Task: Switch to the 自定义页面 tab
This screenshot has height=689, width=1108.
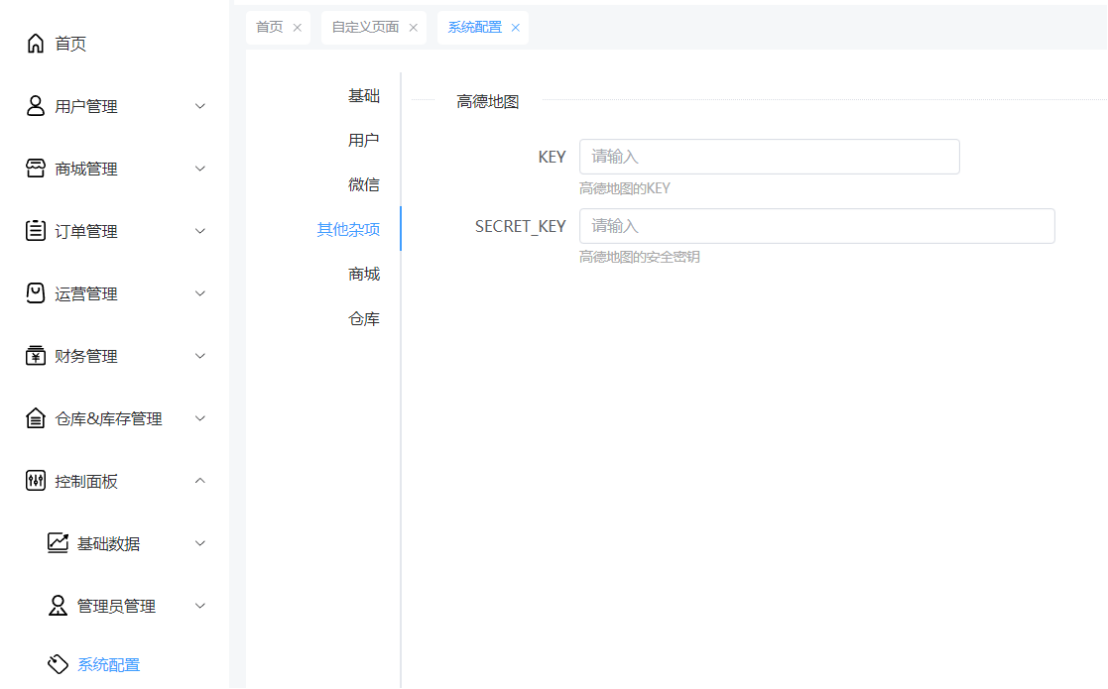Action: click(x=365, y=28)
